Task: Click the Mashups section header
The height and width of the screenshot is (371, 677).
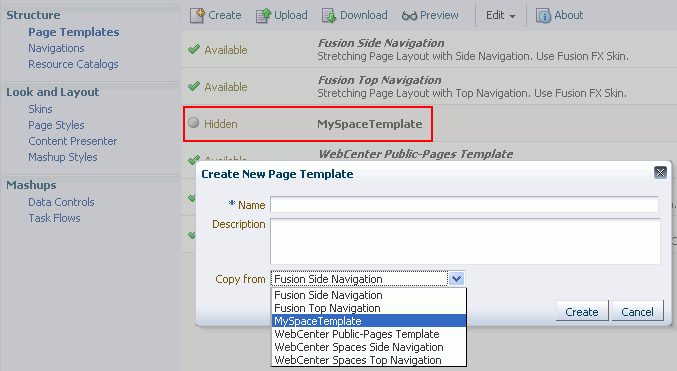Action: click(31, 185)
